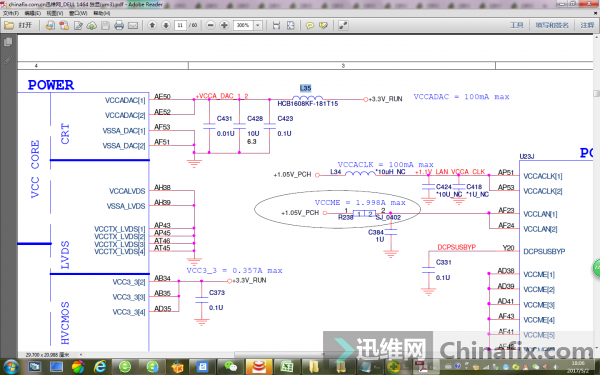Click the VCCALVDS pin label
This screenshot has width=600, height=375.
[127, 191]
